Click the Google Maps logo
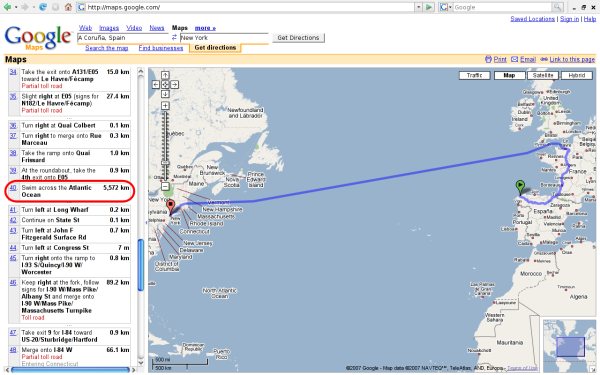The image size is (600, 375). [x=38, y=38]
